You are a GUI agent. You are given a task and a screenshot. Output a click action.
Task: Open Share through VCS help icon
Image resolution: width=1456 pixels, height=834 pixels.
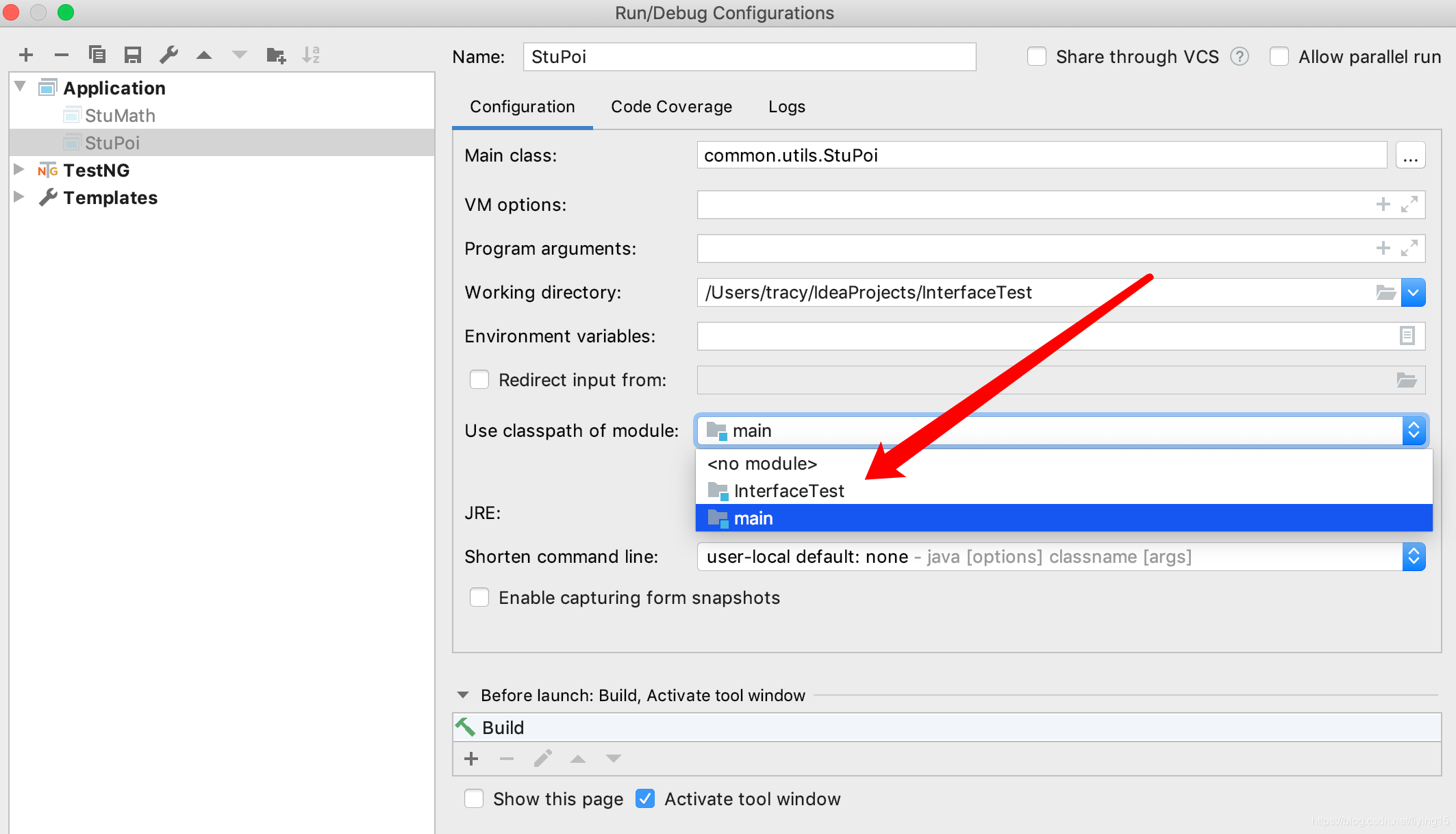coord(1240,57)
